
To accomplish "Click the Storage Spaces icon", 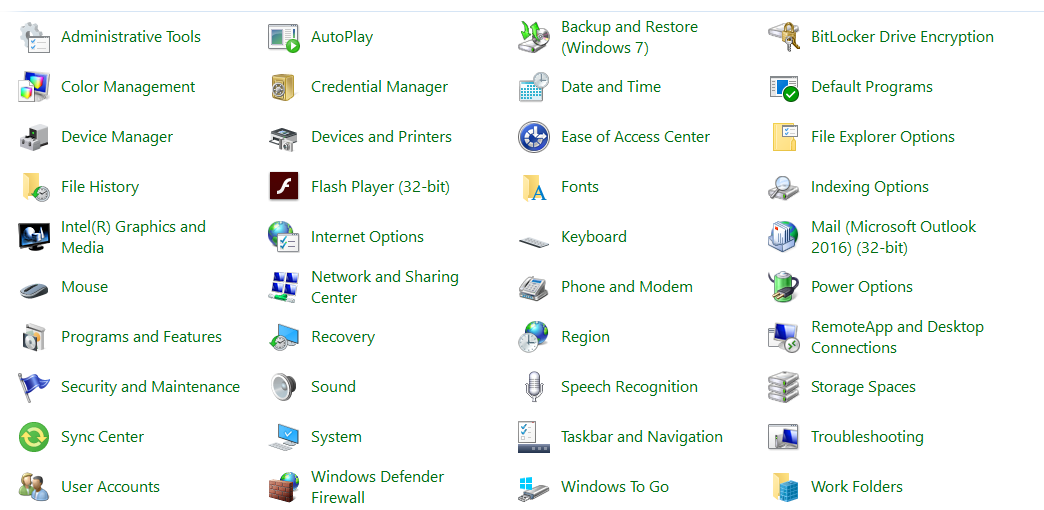I will [x=784, y=387].
